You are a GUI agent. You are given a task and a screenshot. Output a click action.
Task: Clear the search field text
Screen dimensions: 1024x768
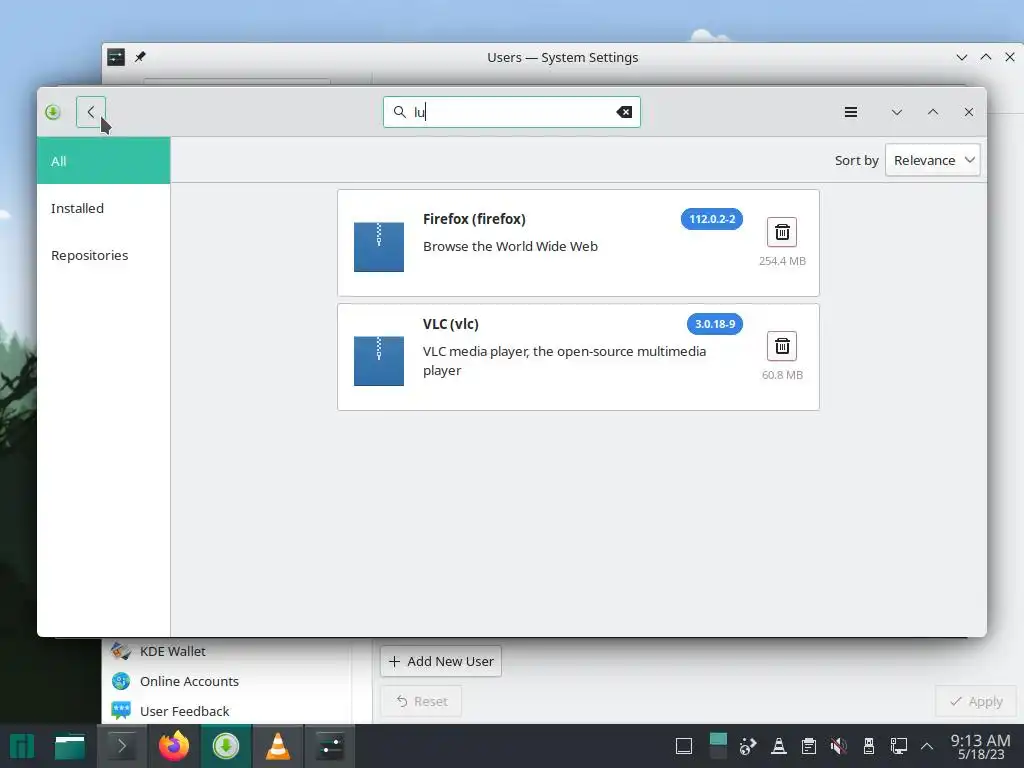click(x=624, y=112)
